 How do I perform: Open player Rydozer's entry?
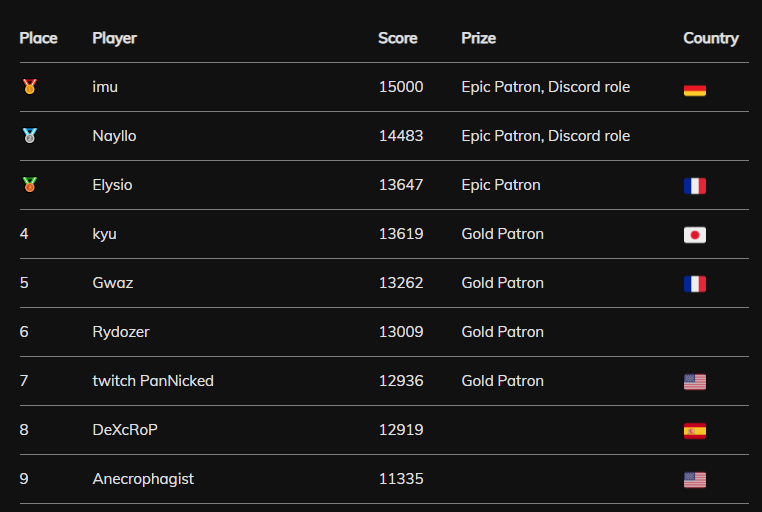[x=121, y=332]
